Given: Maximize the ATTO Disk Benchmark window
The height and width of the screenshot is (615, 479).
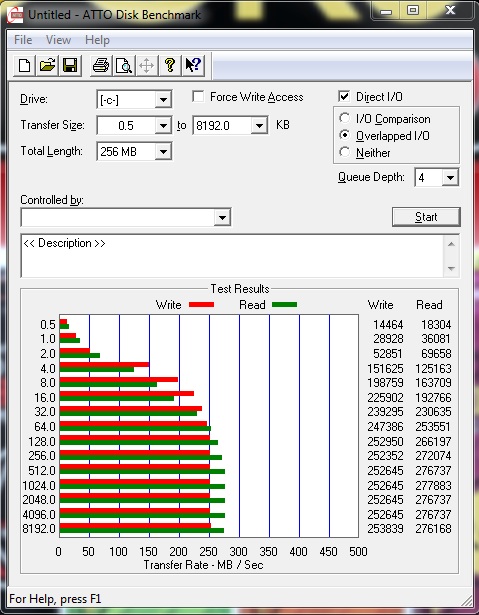Looking at the screenshot, I should coord(413,11).
